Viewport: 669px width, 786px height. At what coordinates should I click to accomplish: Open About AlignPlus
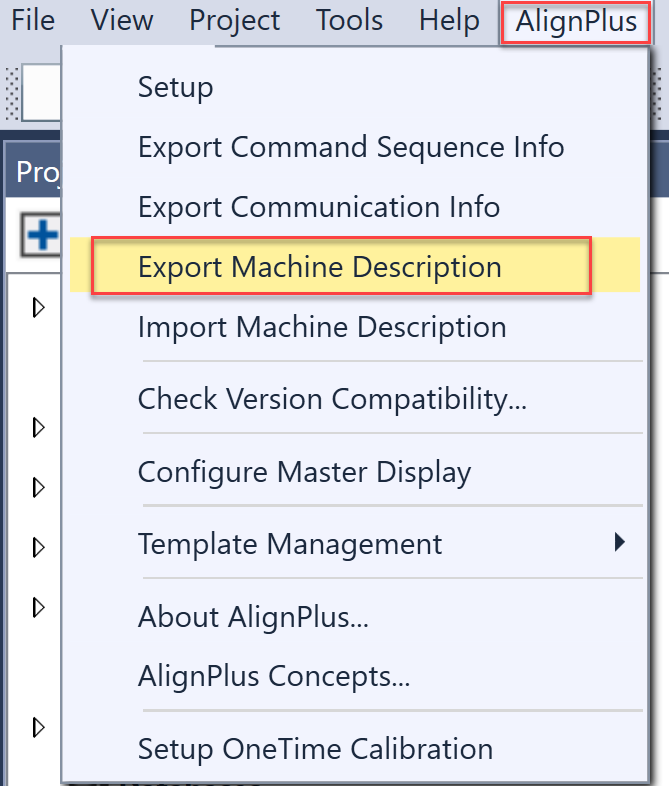pos(253,616)
